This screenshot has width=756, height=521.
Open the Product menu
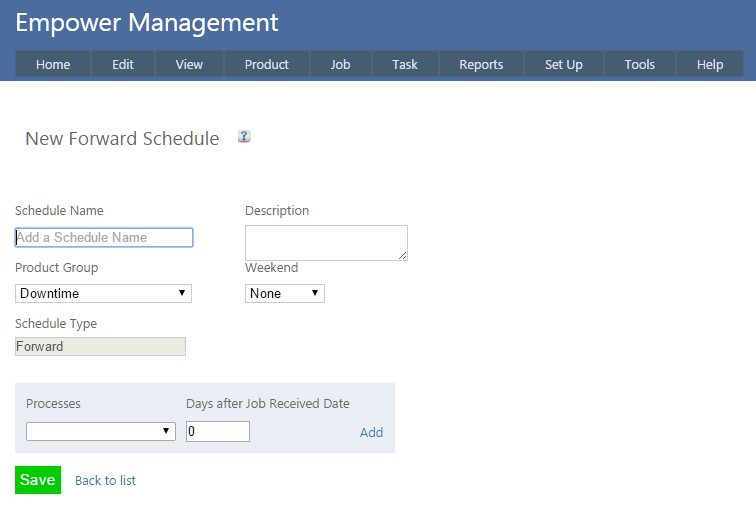[267, 65]
